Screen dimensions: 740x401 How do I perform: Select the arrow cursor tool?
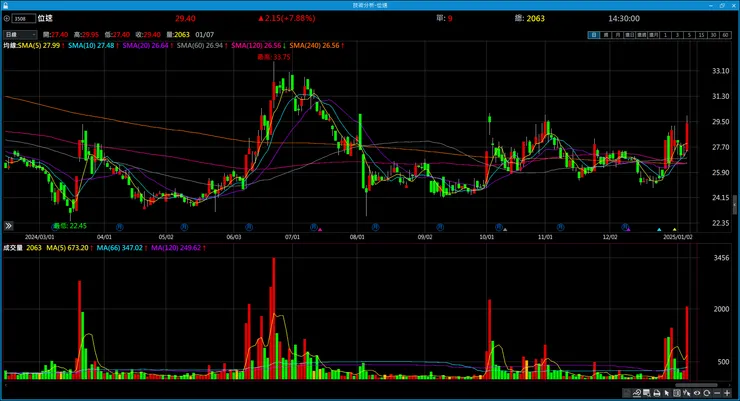coord(666,393)
